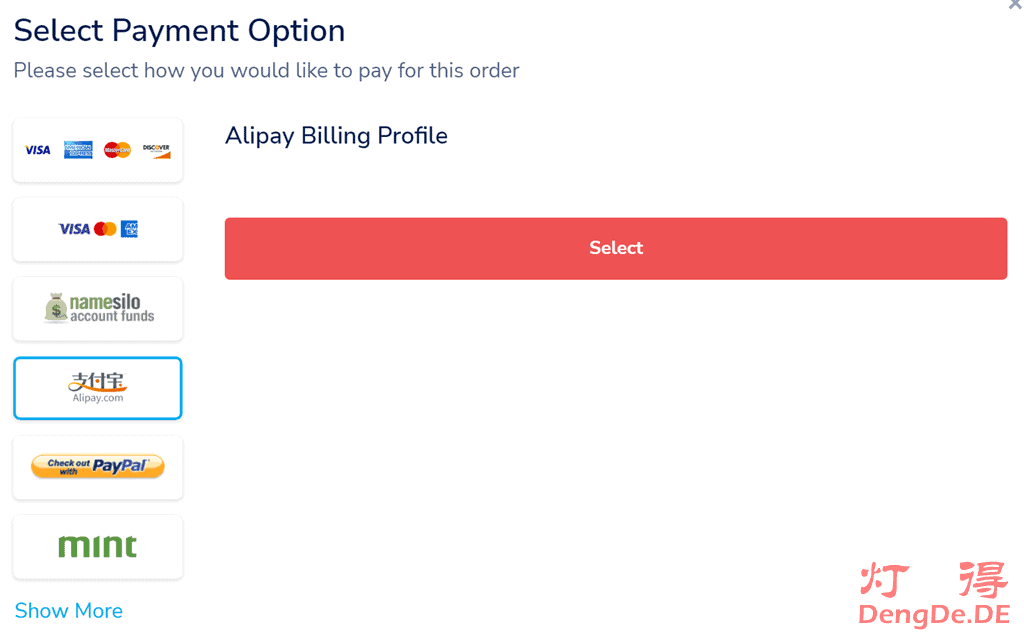The width and height of the screenshot is (1024, 633).
Task: Click the American Express logo in the top card option
Action: tap(78, 150)
